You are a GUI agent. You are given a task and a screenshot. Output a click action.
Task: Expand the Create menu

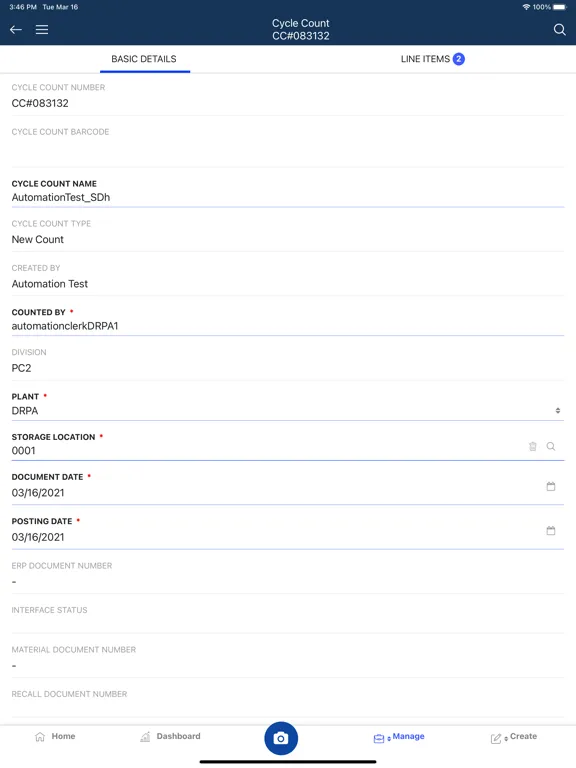pos(514,737)
